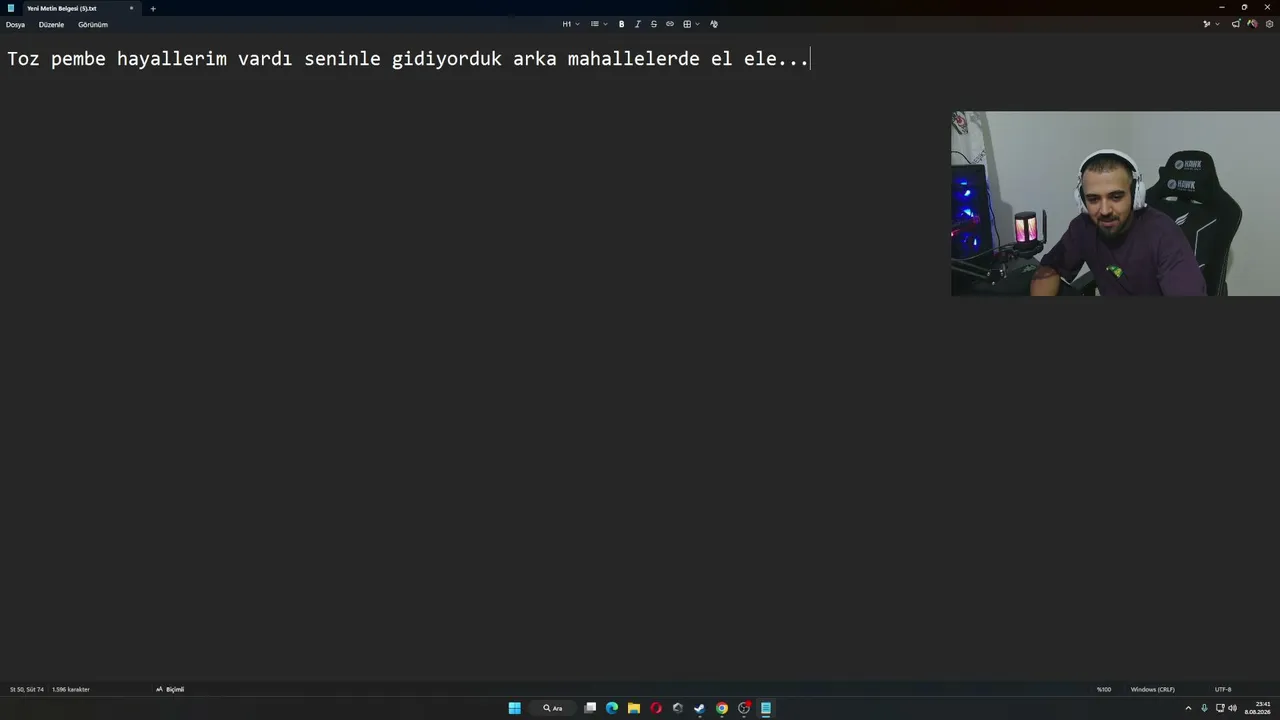This screenshot has height=720, width=1280.
Task: Open Google Chrome from taskbar
Action: click(721, 708)
